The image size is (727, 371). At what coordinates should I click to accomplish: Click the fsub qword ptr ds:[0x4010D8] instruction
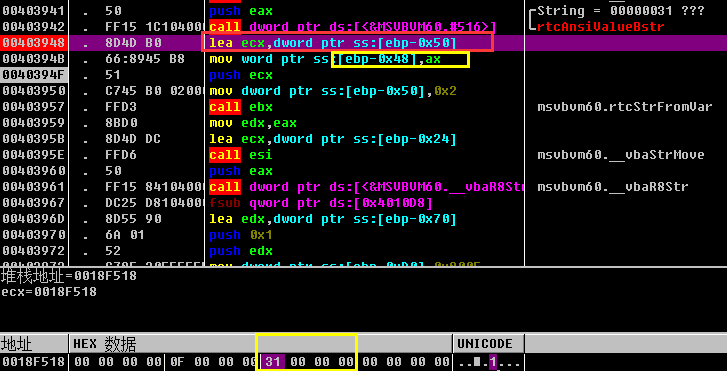(x=321, y=203)
